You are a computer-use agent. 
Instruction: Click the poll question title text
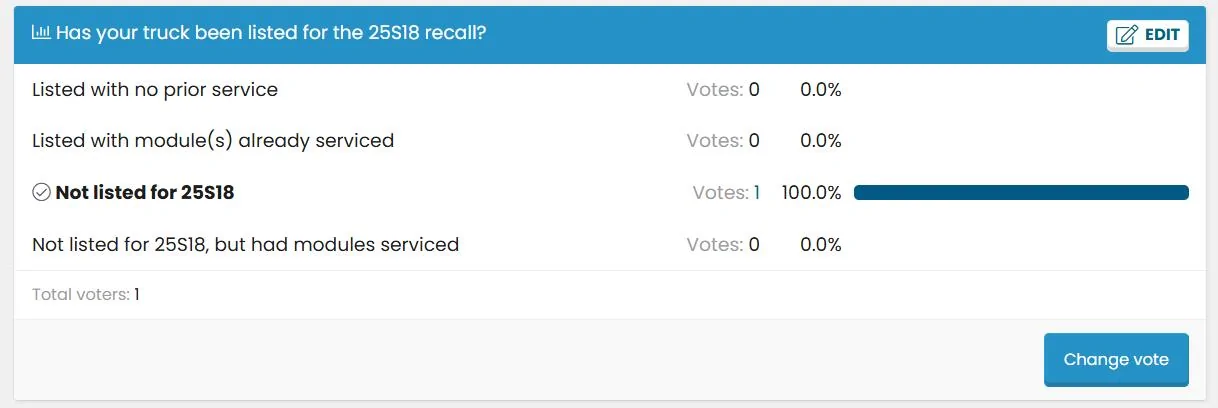pyautogui.click(x=271, y=33)
